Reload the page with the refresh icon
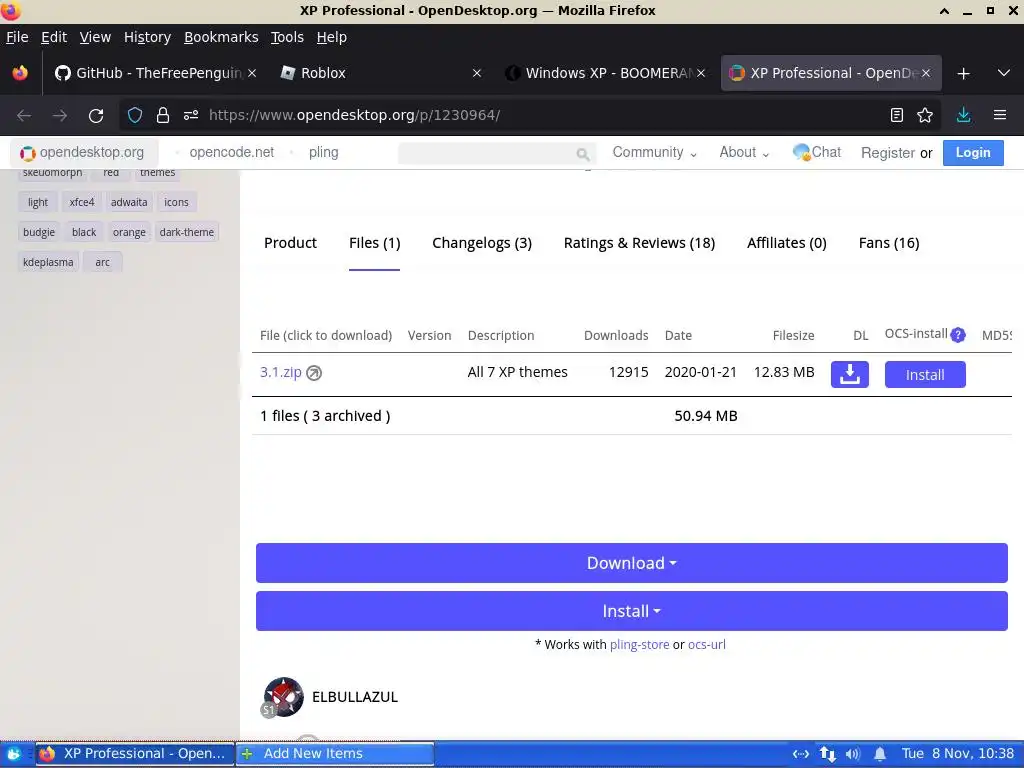 (x=96, y=116)
